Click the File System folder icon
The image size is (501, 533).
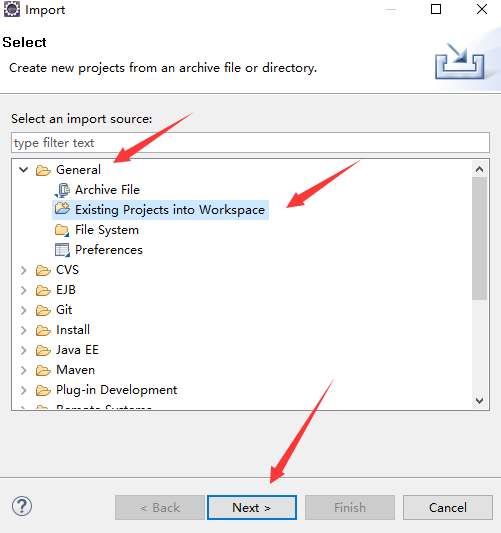pyautogui.click(x=62, y=230)
